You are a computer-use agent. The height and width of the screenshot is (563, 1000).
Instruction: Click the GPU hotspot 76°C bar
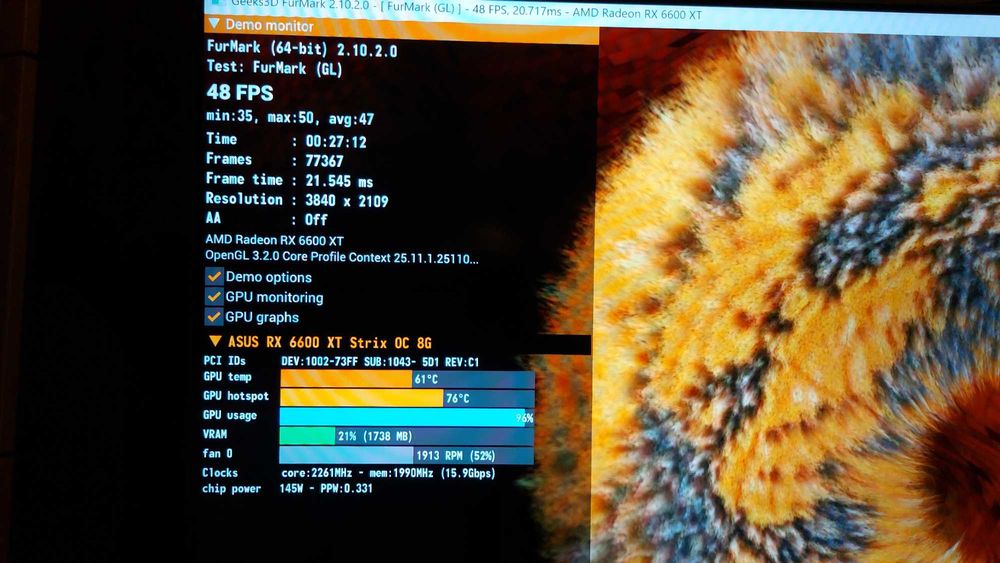click(x=407, y=398)
